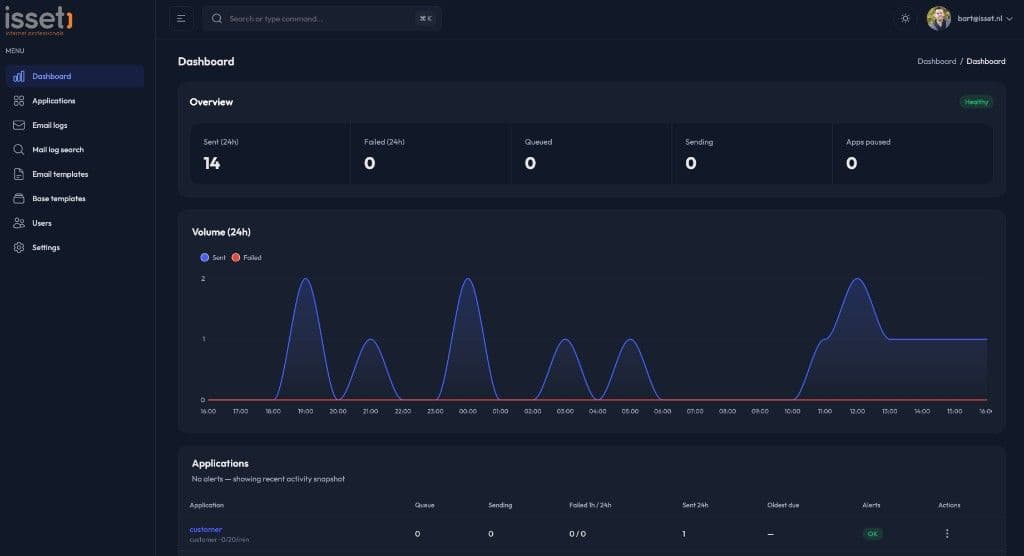Select the Apps paused stat card
This screenshot has height=556, width=1024.
tap(913, 154)
